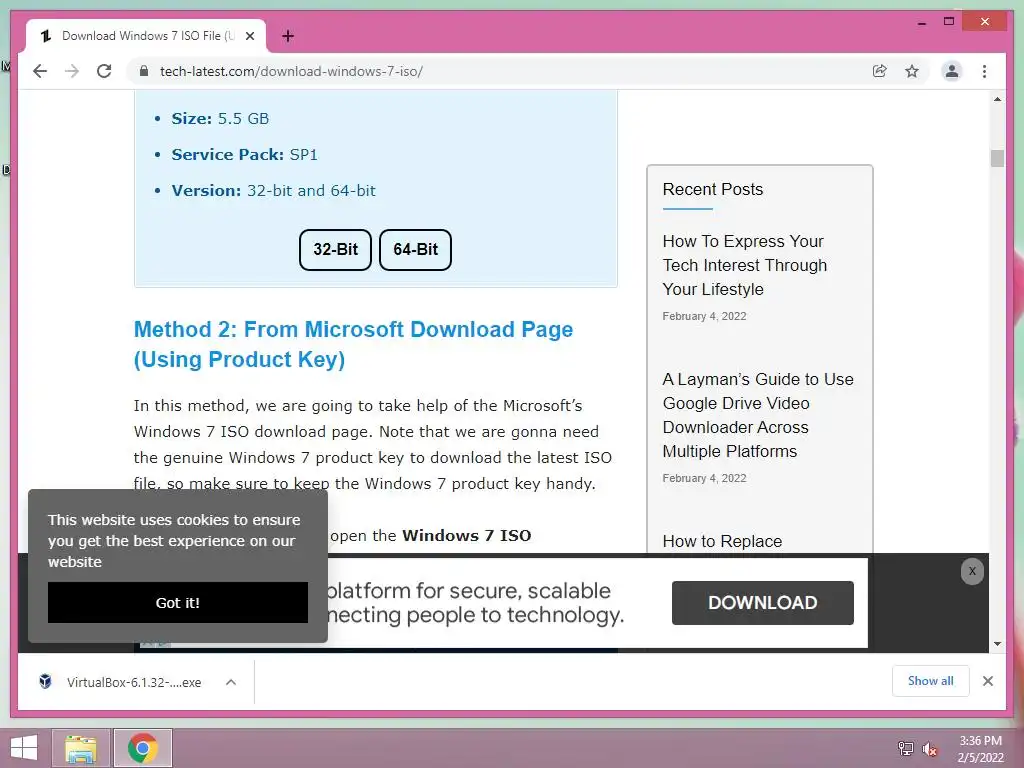Dismiss the bottom ad banner
This screenshot has height=768, width=1024.
tap(972, 571)
